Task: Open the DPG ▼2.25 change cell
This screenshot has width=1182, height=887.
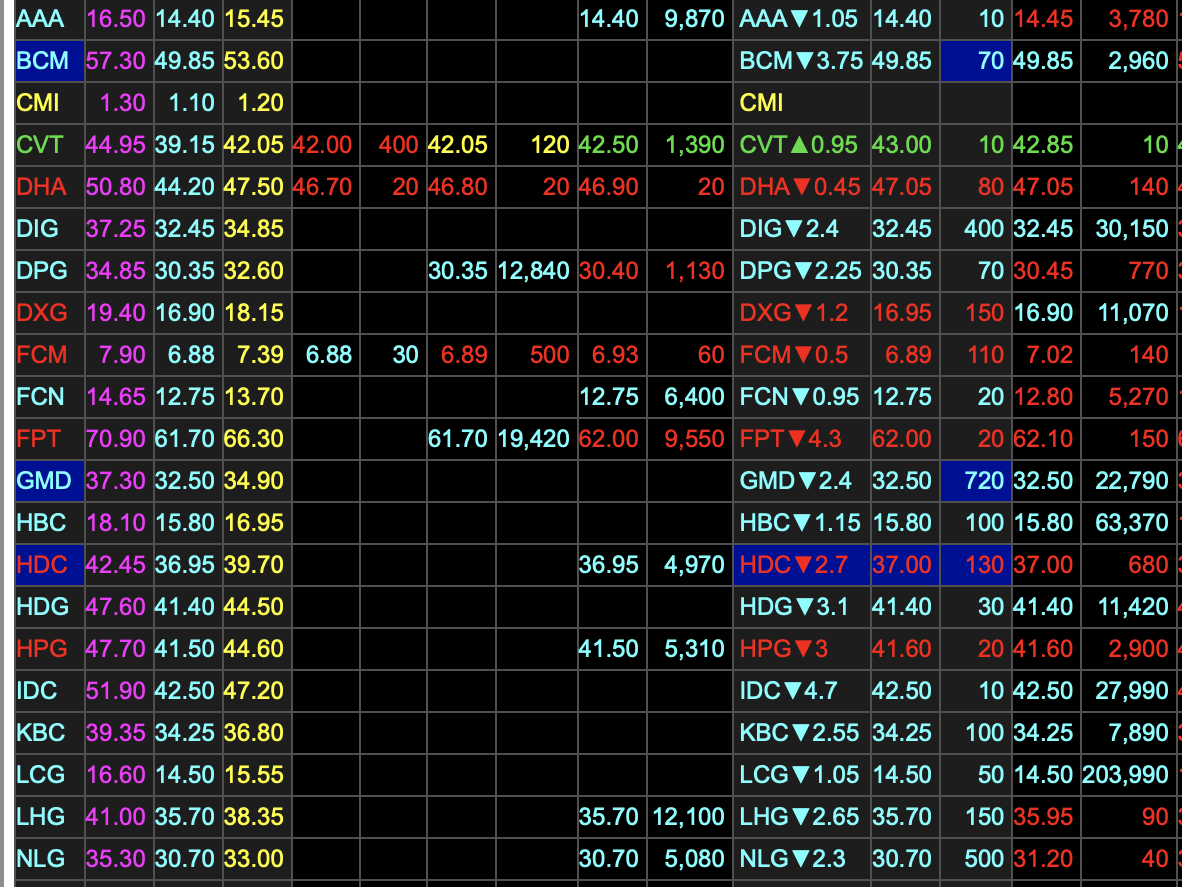Action: click(801, 271)
